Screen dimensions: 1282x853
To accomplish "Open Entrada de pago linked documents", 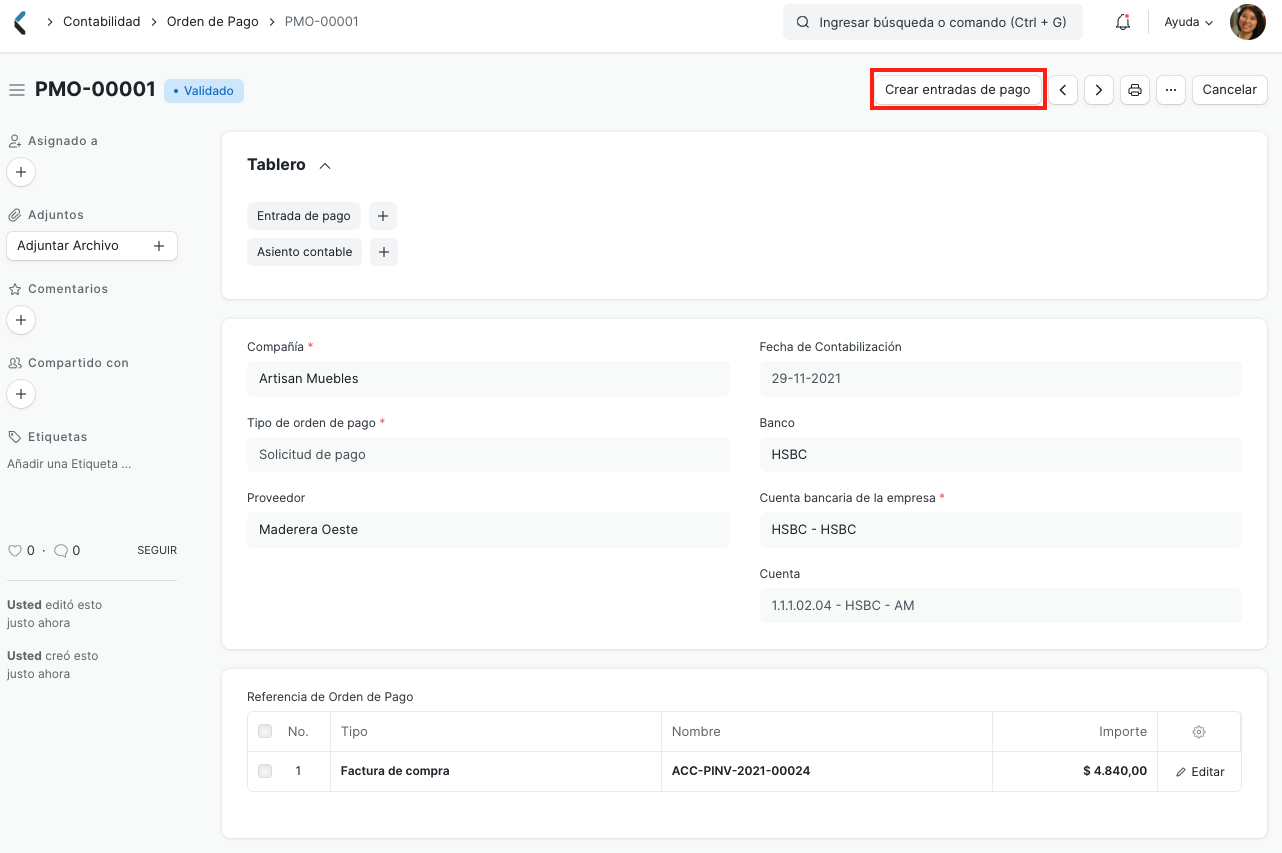I will click(303, 216).
